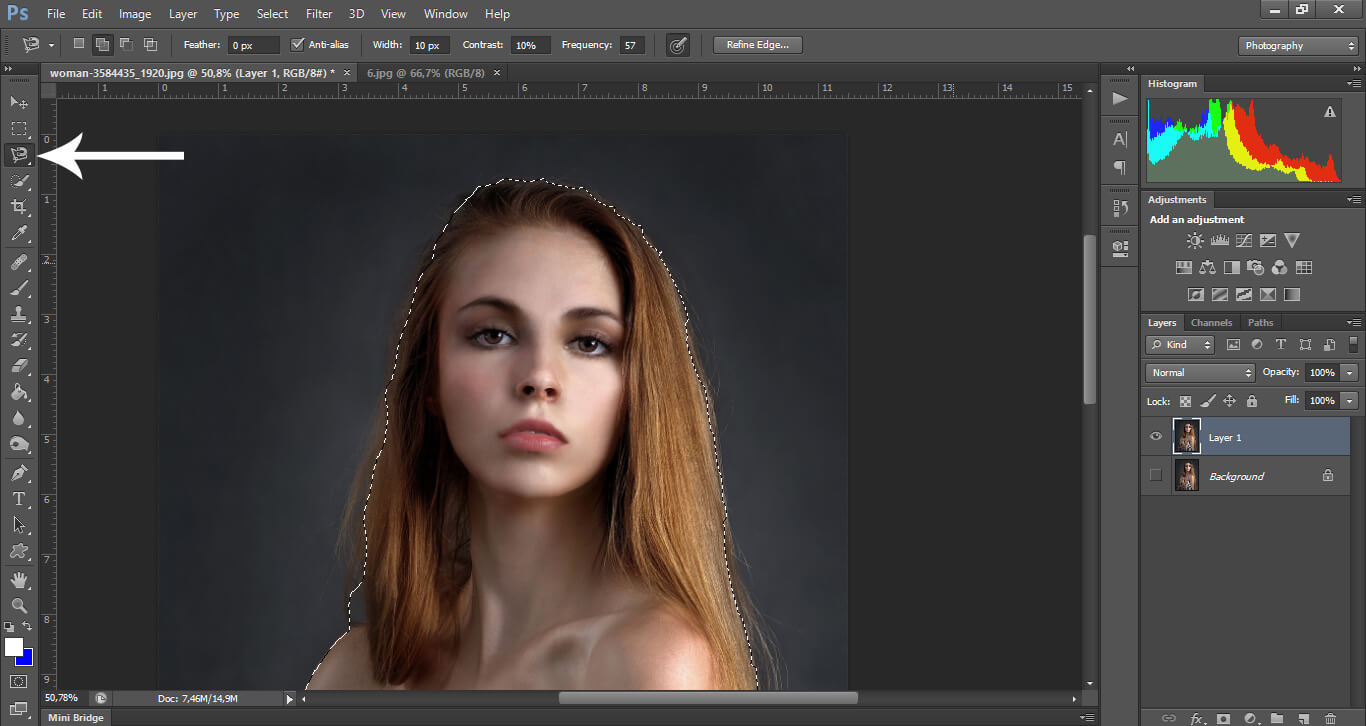This screenshot has width=1366, height=726.
Task: Select the Healing Brush tool
Action: coord(19,262)
